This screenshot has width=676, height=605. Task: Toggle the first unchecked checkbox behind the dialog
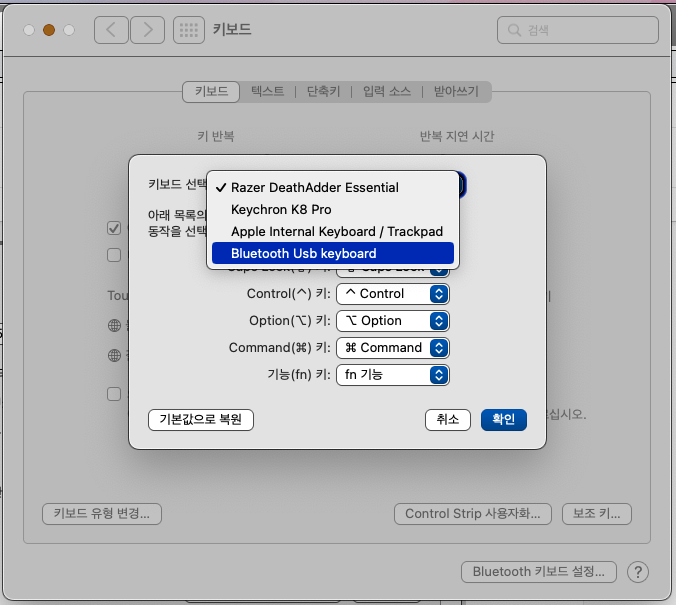[114, 255]
